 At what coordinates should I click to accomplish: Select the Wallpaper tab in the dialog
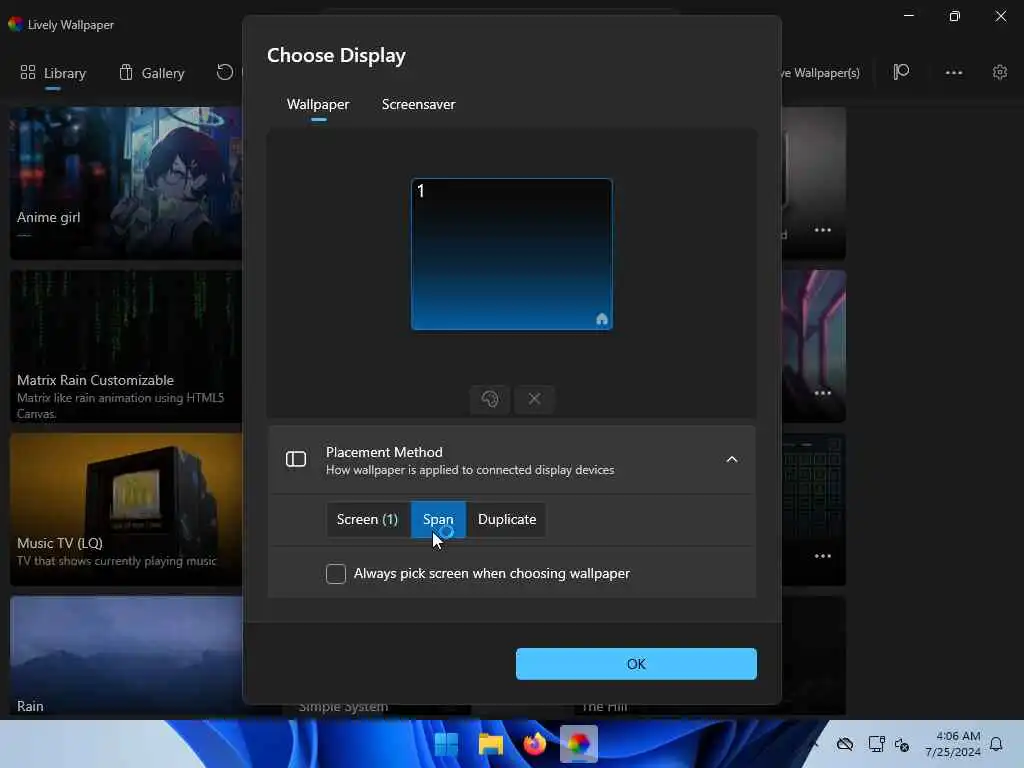[x=318, y=104]
